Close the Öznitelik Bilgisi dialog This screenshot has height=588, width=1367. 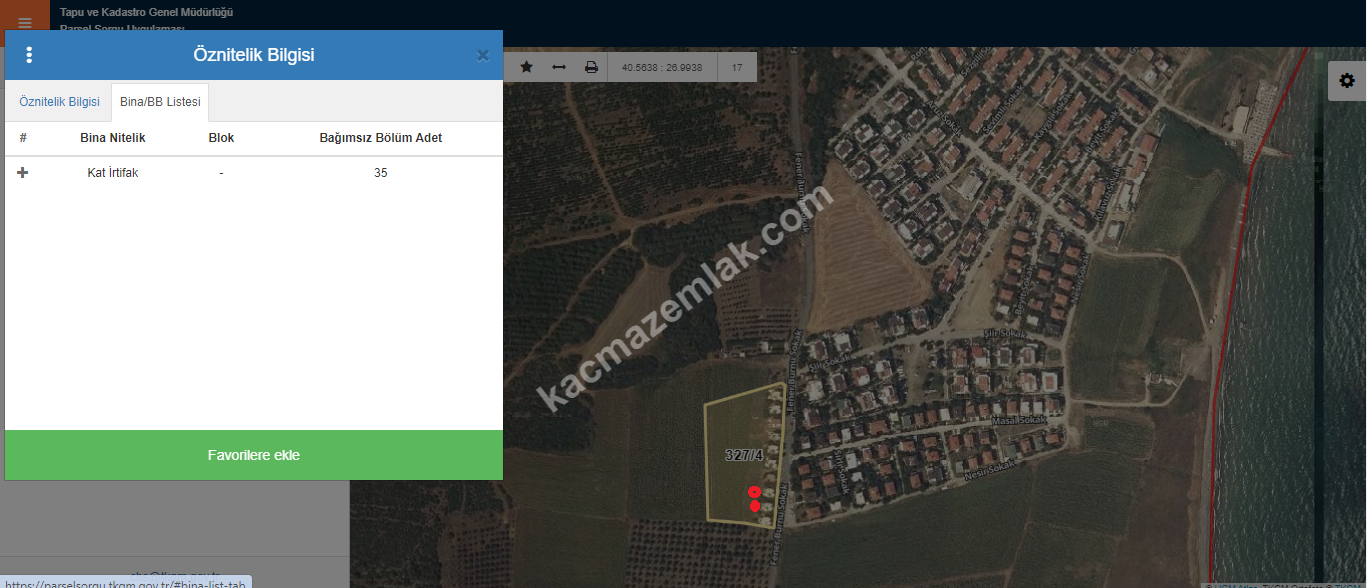[x=482, y=56]
